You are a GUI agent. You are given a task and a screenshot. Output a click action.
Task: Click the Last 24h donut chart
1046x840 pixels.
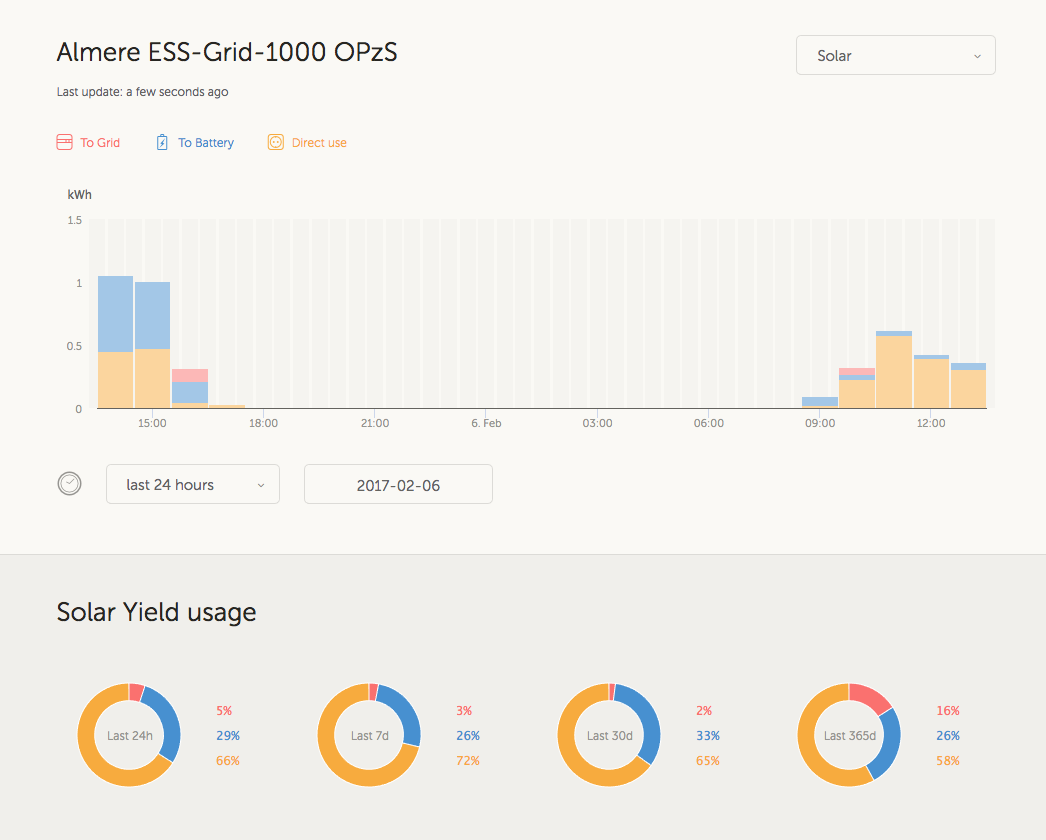click(x=129, y=735)
